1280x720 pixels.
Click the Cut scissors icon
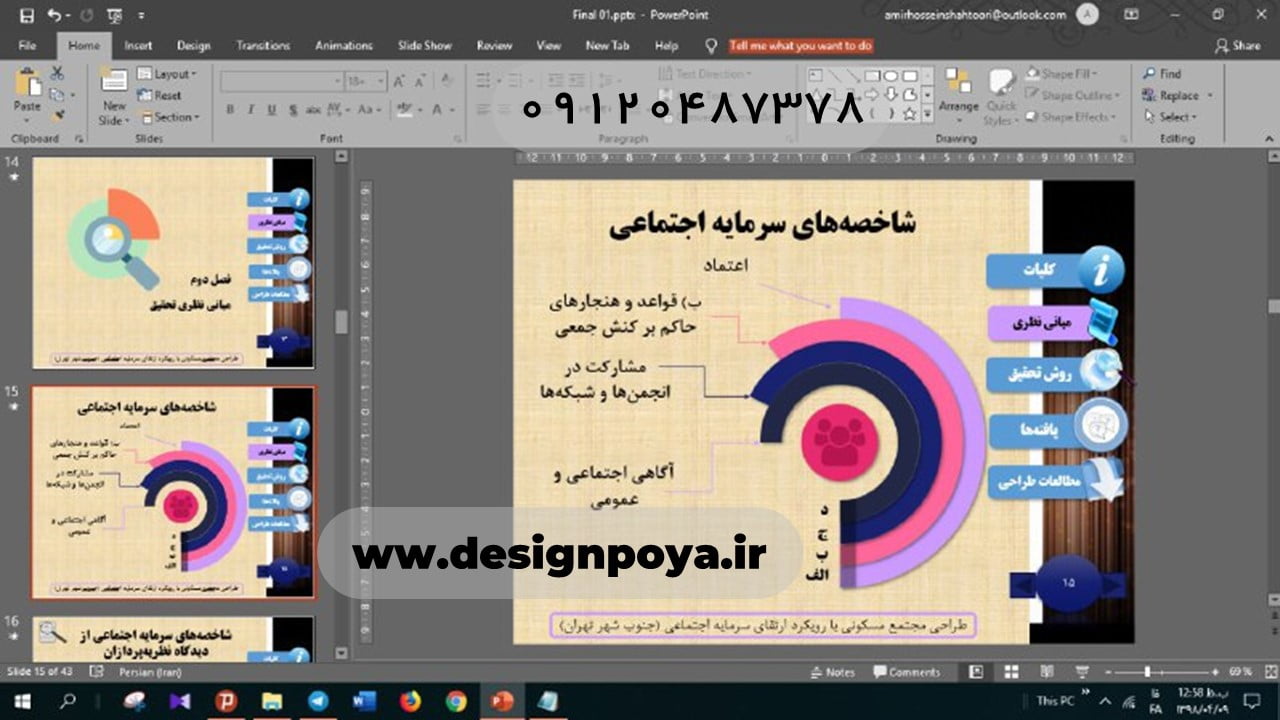(x=57, y=73)
